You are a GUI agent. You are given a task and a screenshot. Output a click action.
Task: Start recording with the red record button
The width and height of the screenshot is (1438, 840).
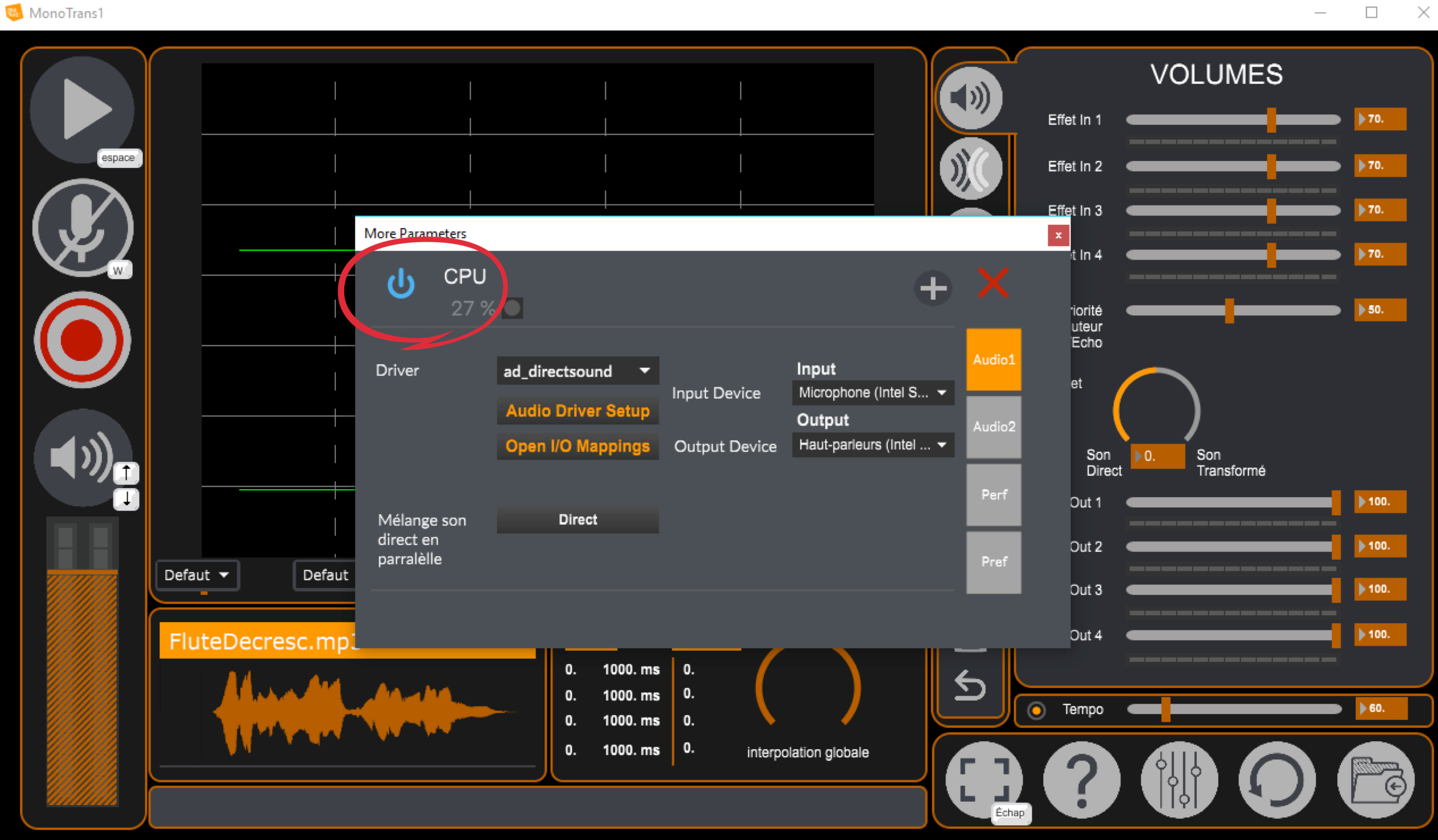coord(83,340)
